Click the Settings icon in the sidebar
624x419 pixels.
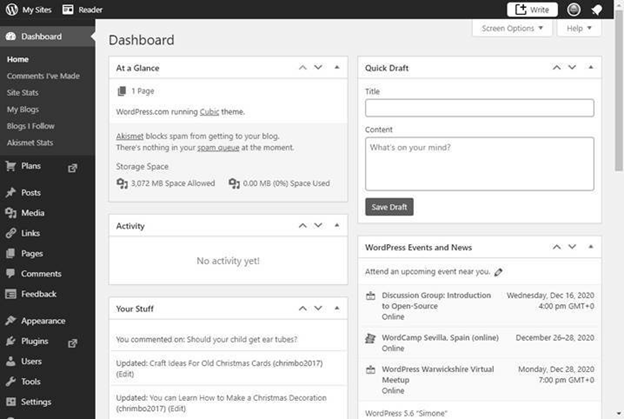point(11,402)
